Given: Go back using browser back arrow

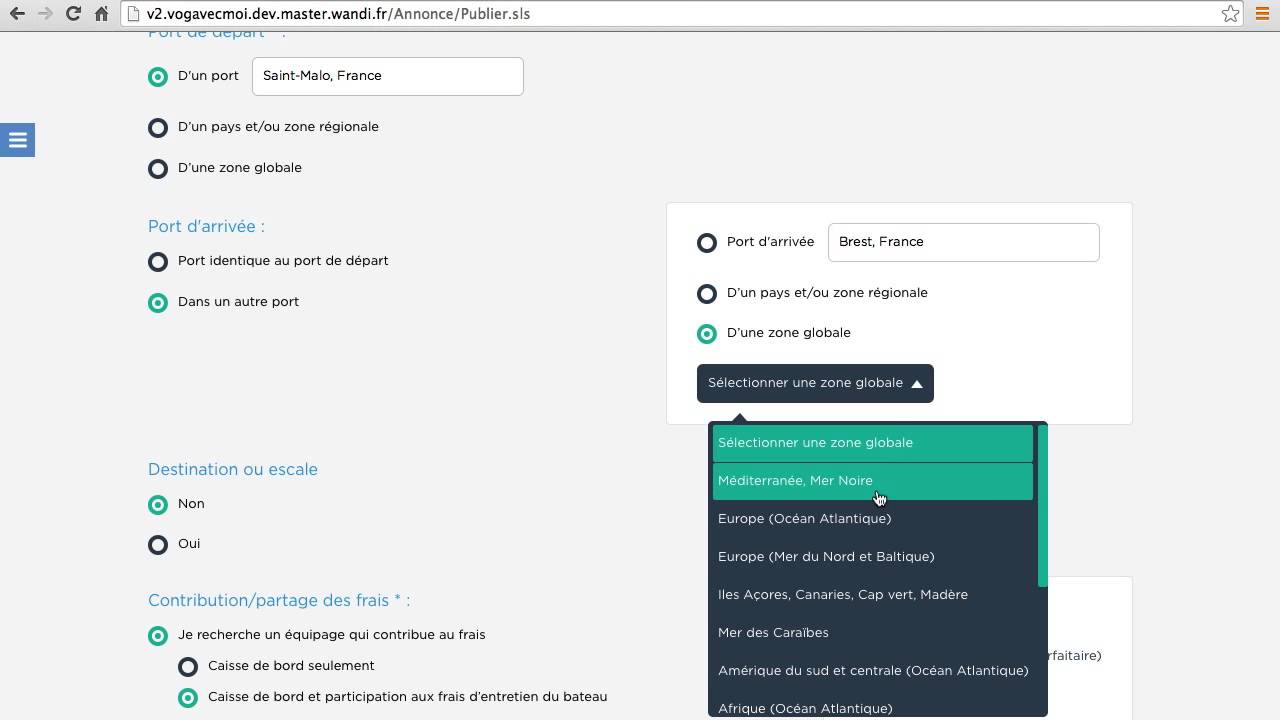Looking at the screenshot, I should (x=17, y=14).
